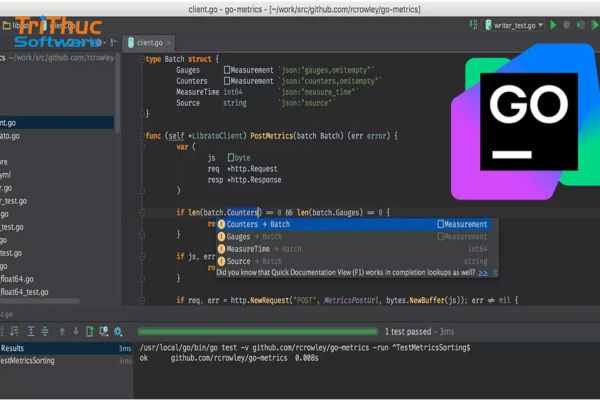Select Counters completion suggestion
The image size is (600, 400).
(354, 224)
